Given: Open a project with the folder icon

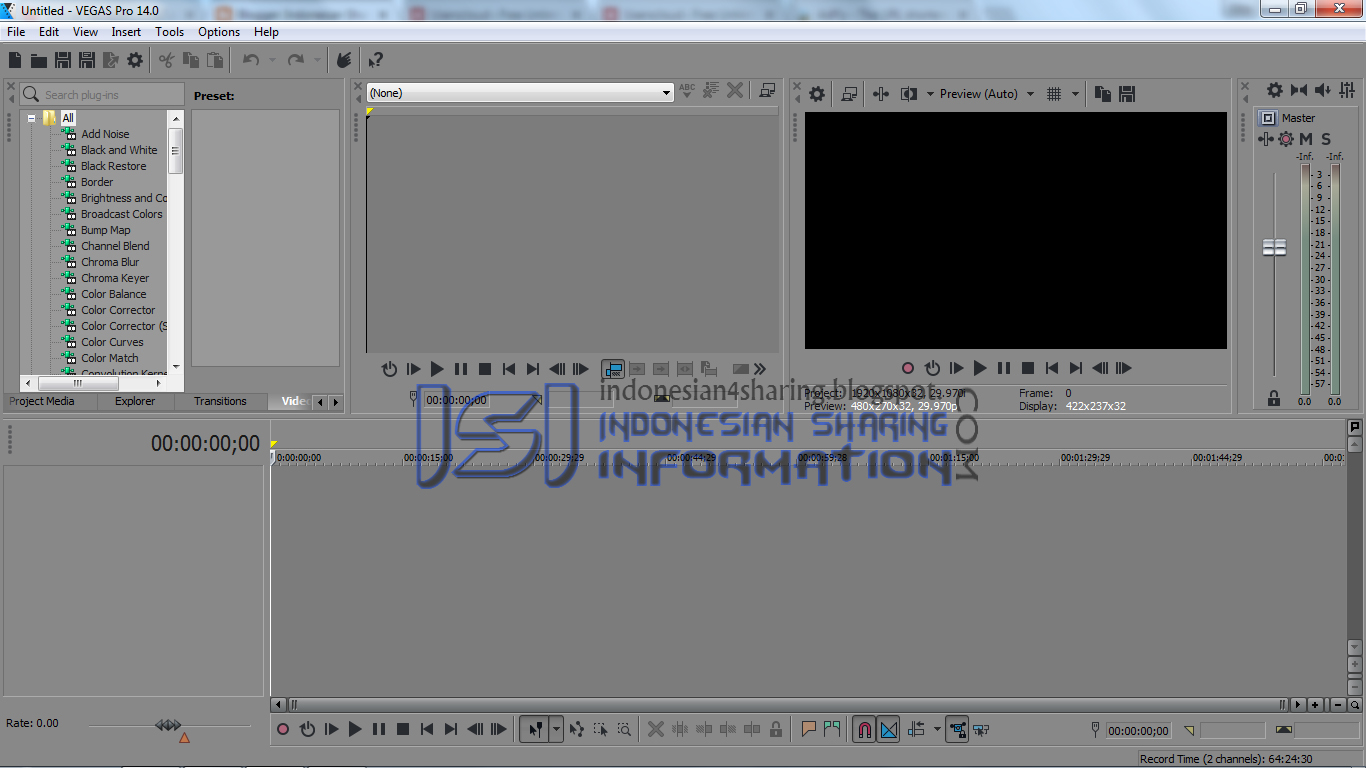Looking at the screenshot, I should point(39,61).
